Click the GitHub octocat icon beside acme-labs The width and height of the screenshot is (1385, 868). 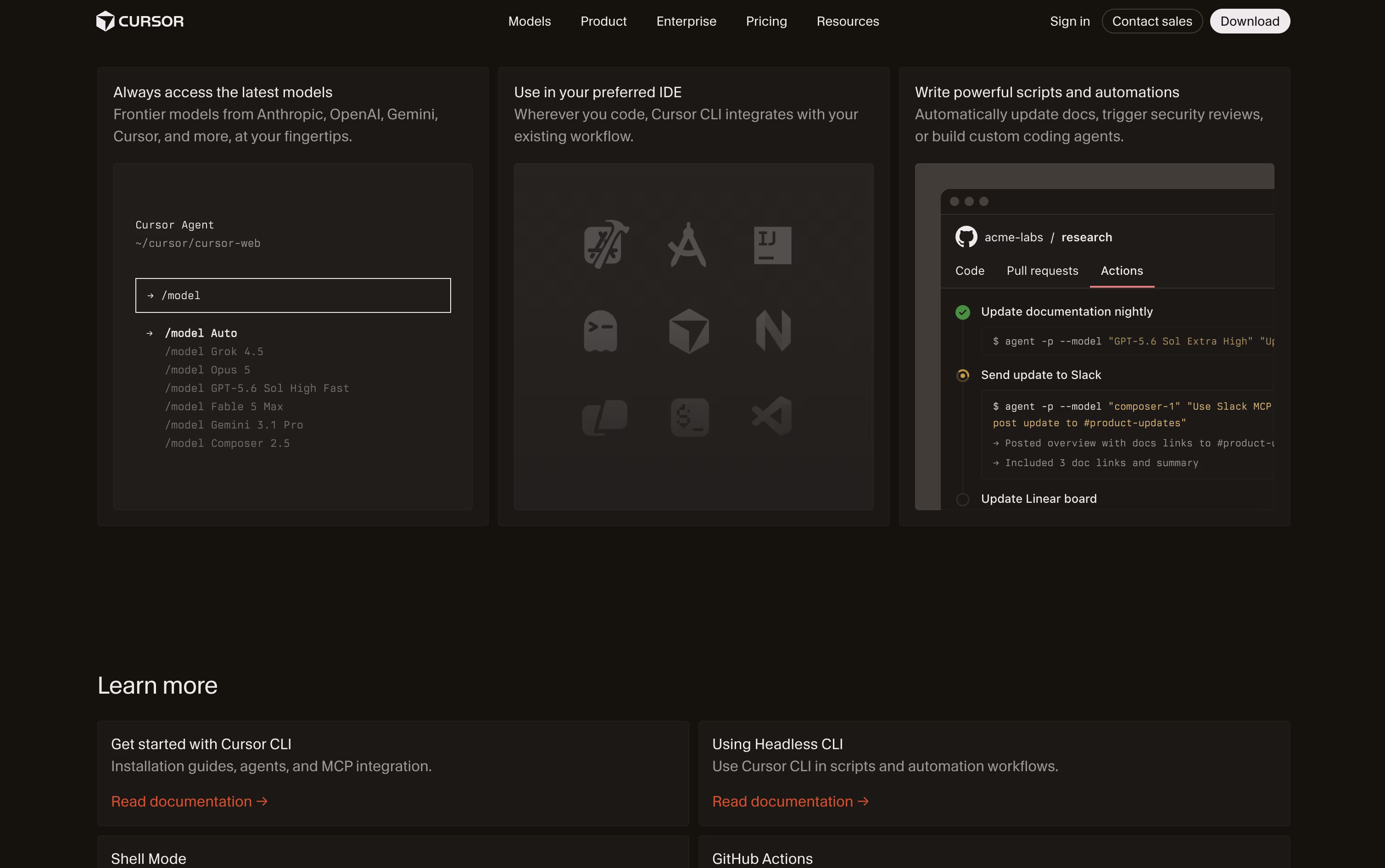pyautogui.click(x=966, y=237)
